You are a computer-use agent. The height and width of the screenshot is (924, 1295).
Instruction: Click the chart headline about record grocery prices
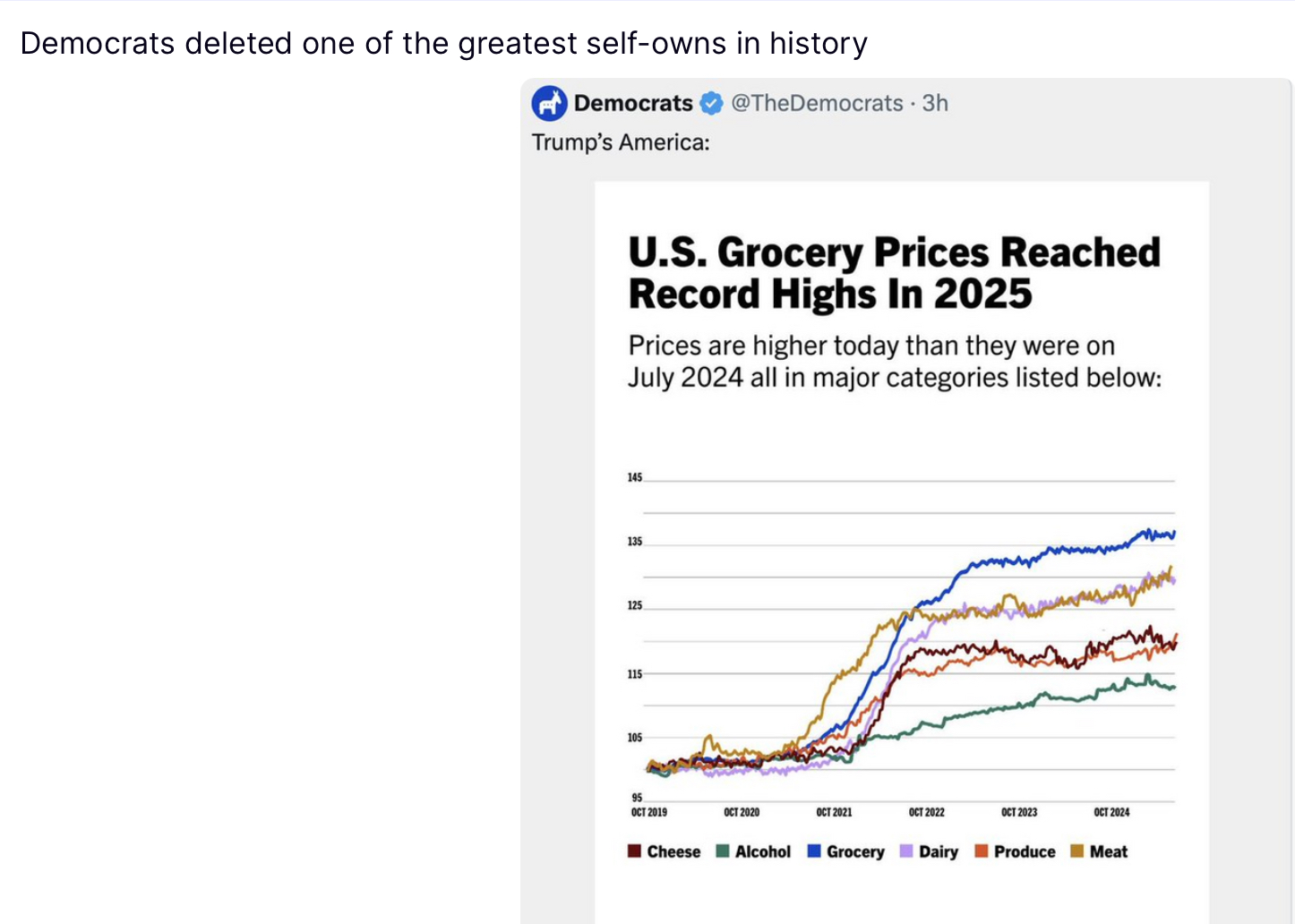[x=894, y=273]
